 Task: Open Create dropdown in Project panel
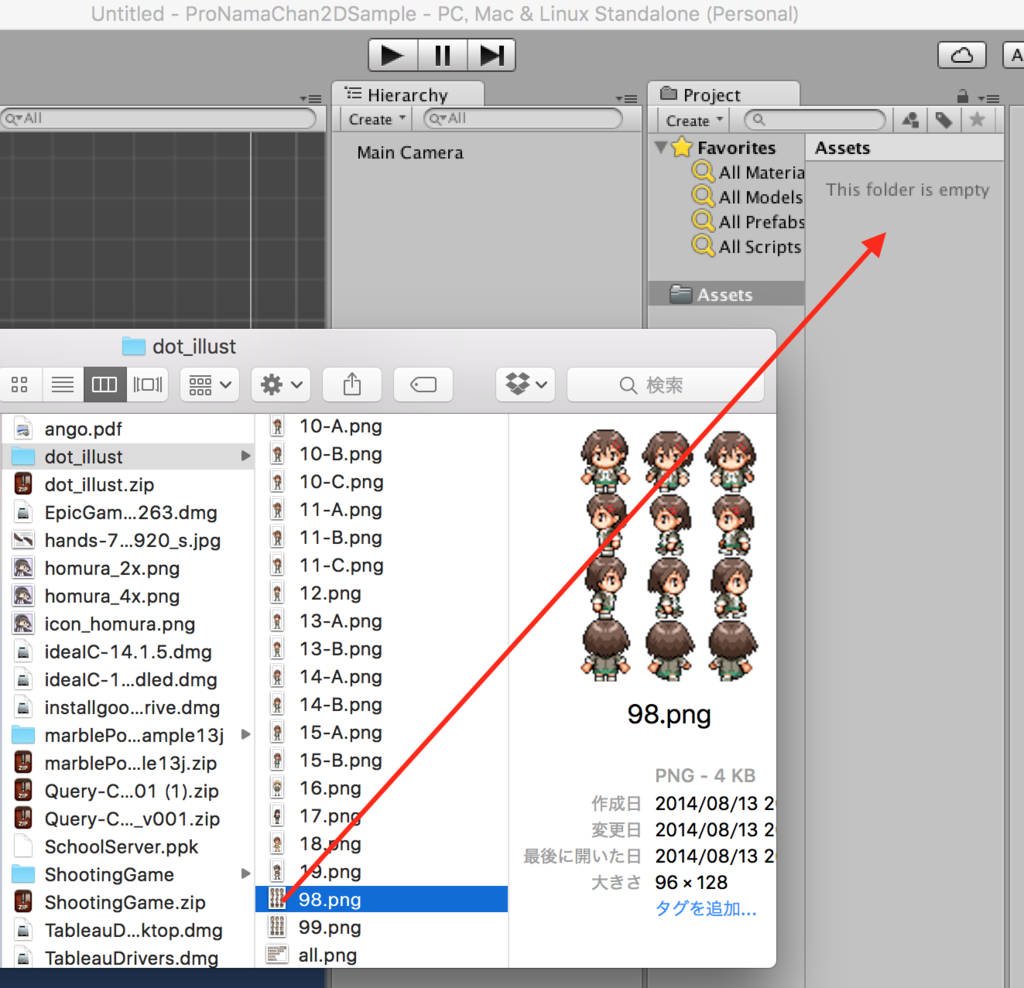[694, 121]
